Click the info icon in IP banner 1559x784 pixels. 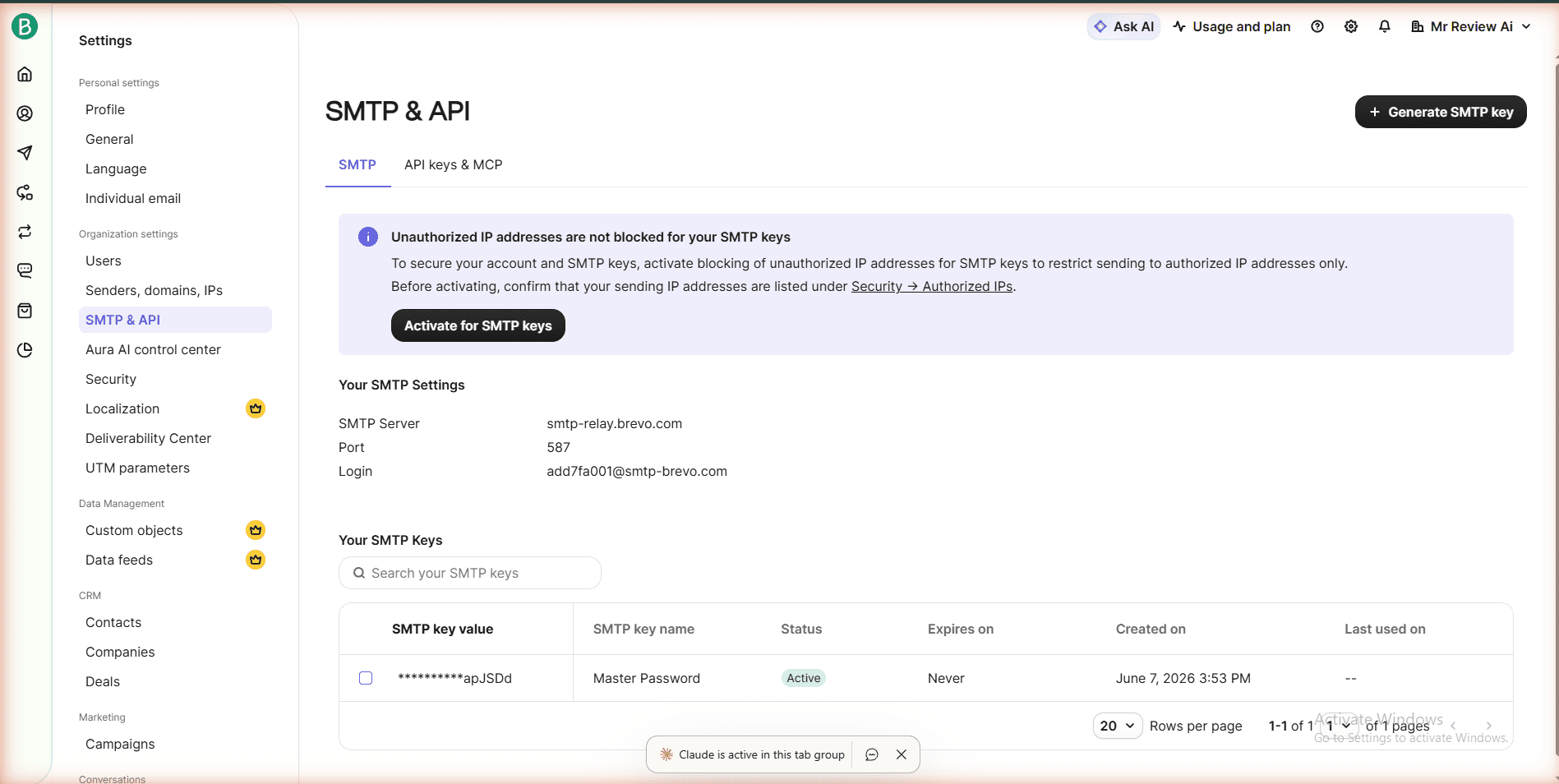368,237
